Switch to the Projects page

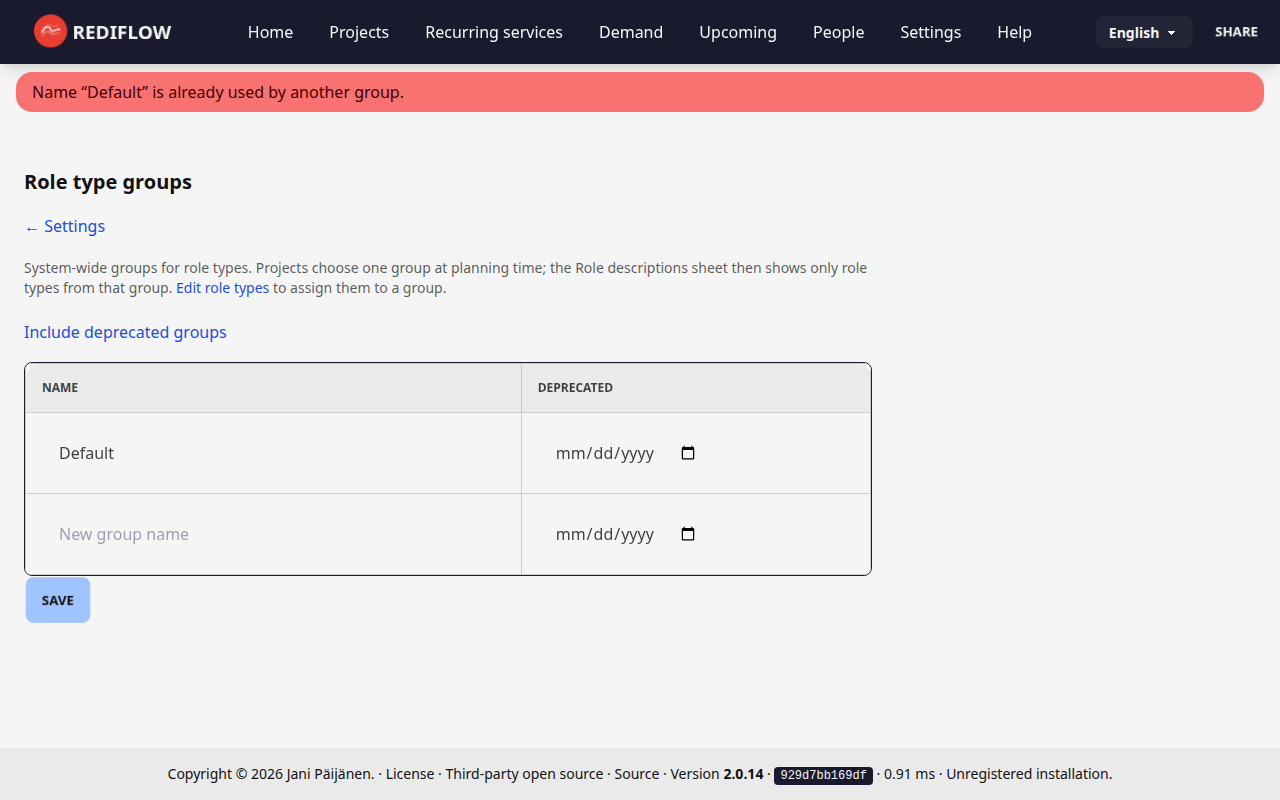tap(359, 32)
